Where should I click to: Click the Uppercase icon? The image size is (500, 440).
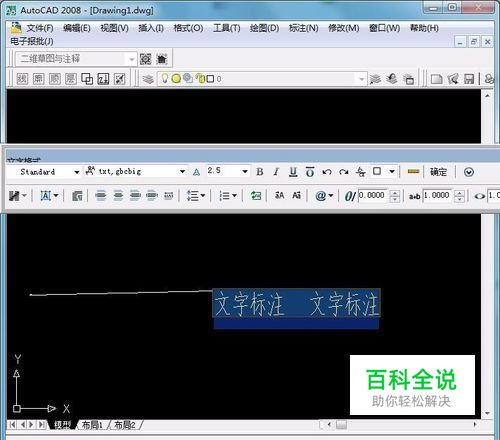coord(279,196)
